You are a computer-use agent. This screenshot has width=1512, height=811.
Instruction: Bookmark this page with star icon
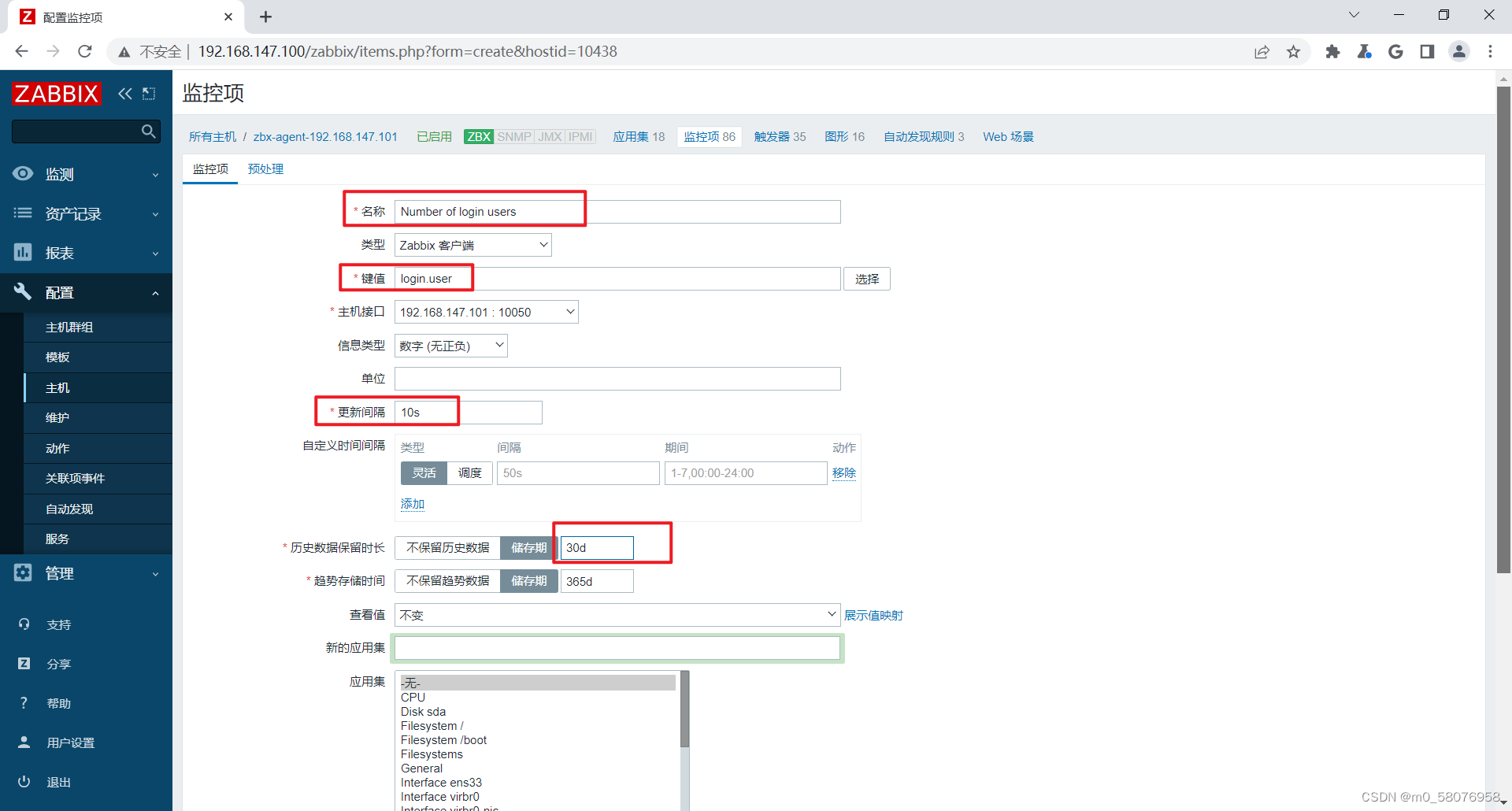tap(1293, 52)
